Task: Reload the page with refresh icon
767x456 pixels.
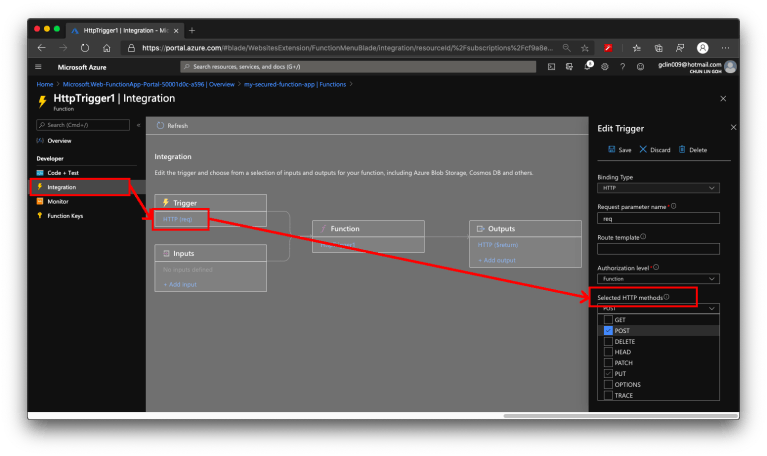Action: (x=85, y=48)
